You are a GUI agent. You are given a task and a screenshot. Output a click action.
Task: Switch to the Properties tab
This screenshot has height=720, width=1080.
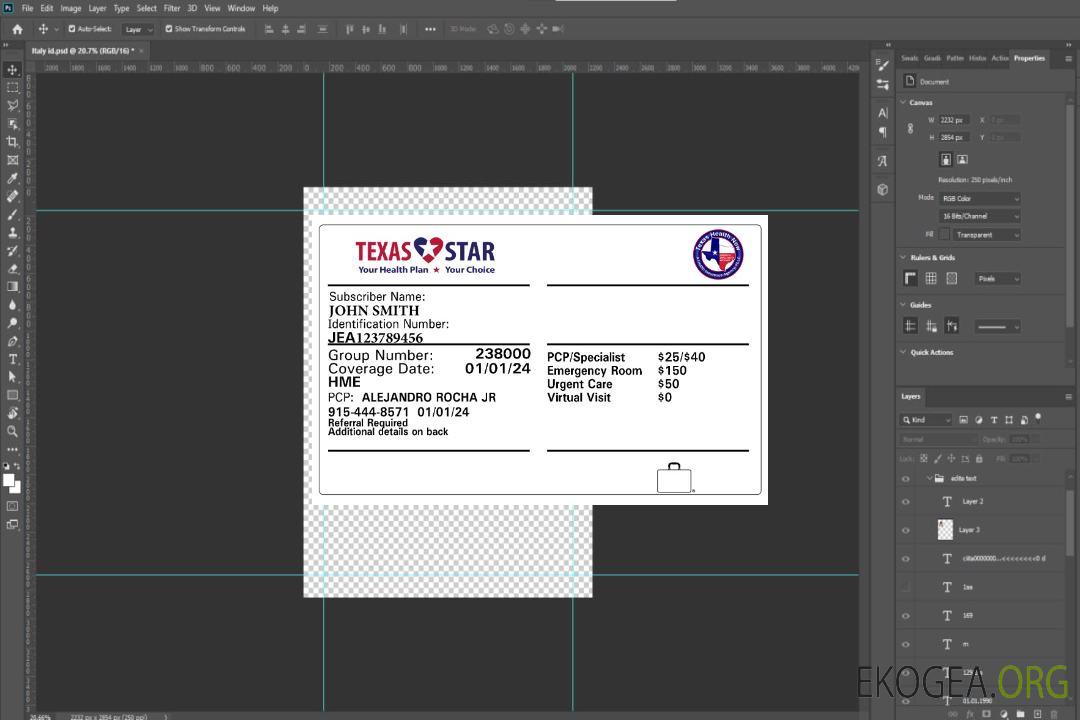[1029, 59]
